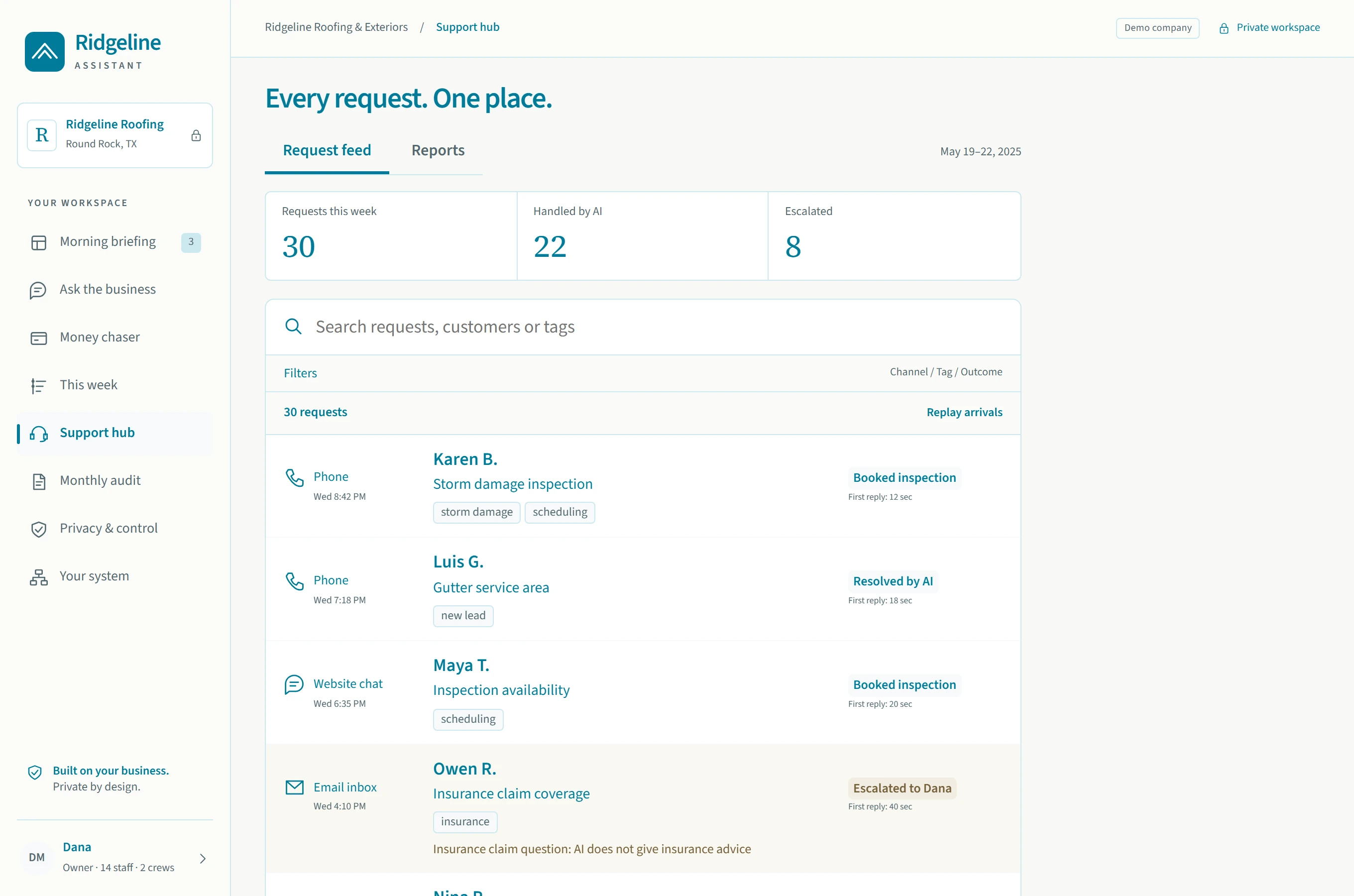Open Maya T.'s request
The width and height of the screenshot is (1354, 896).
[643, 692]
